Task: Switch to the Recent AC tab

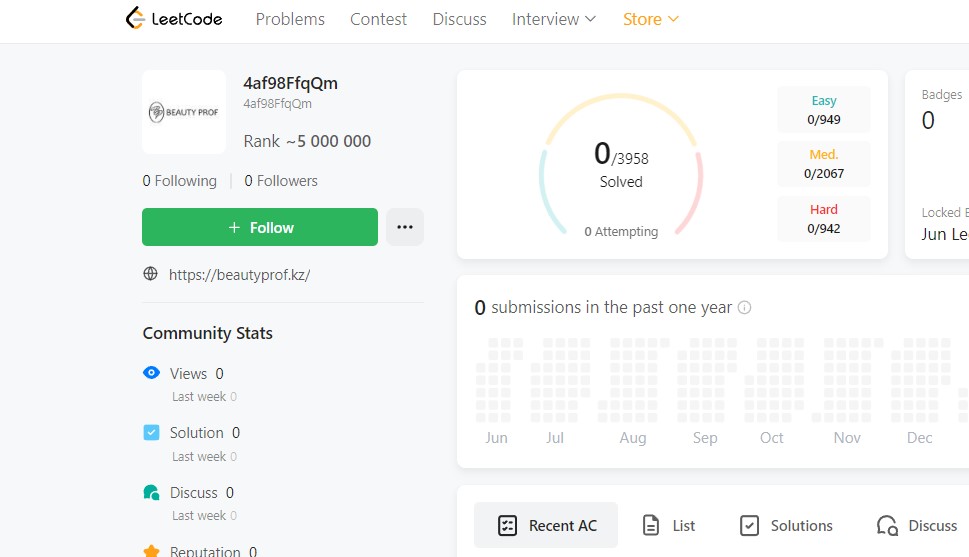Action: pyautogui.click(x=546, y=525)
